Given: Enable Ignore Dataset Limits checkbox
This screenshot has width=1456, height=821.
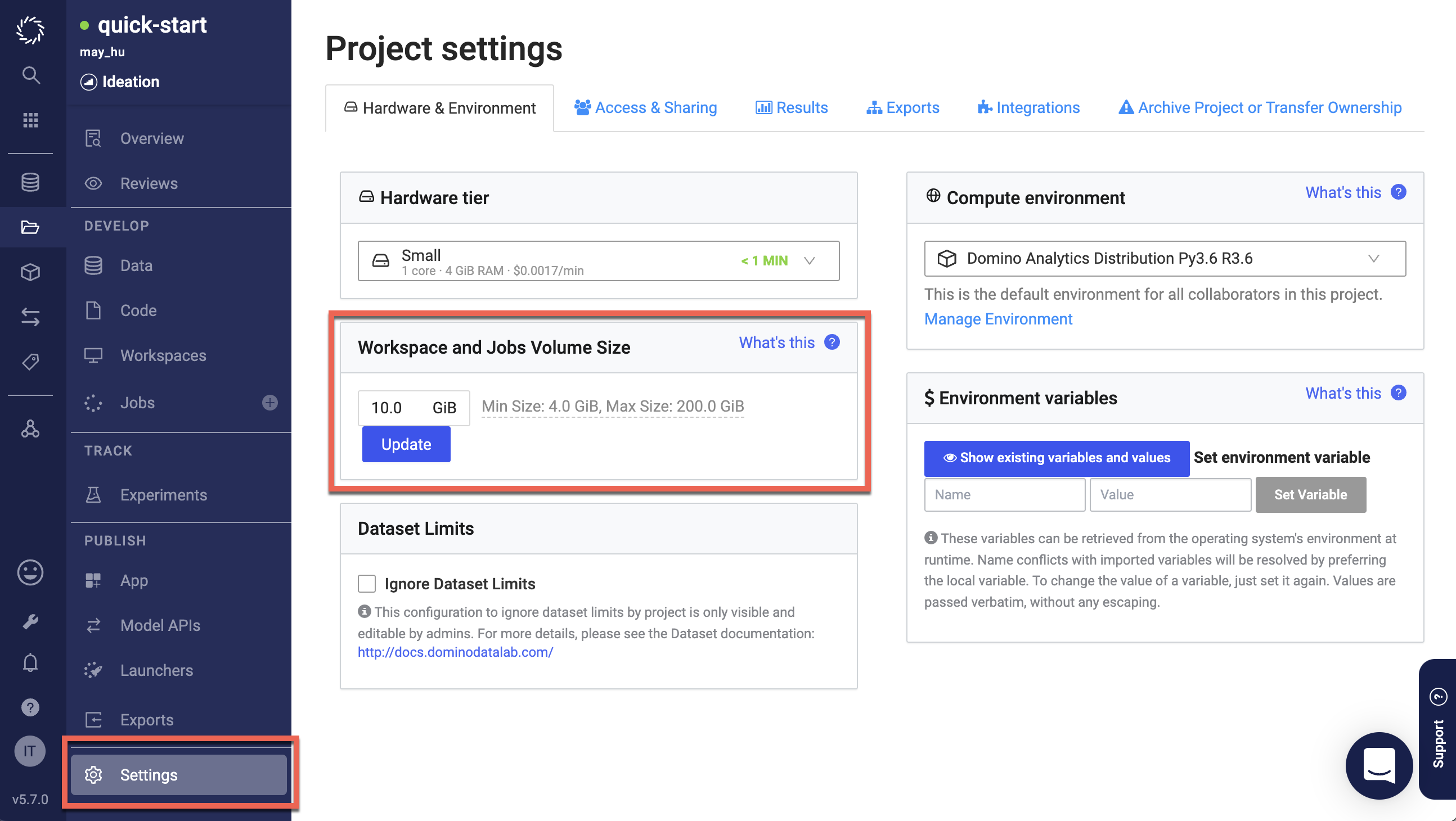Looking at the screenshot, I should tap(367, 582).
